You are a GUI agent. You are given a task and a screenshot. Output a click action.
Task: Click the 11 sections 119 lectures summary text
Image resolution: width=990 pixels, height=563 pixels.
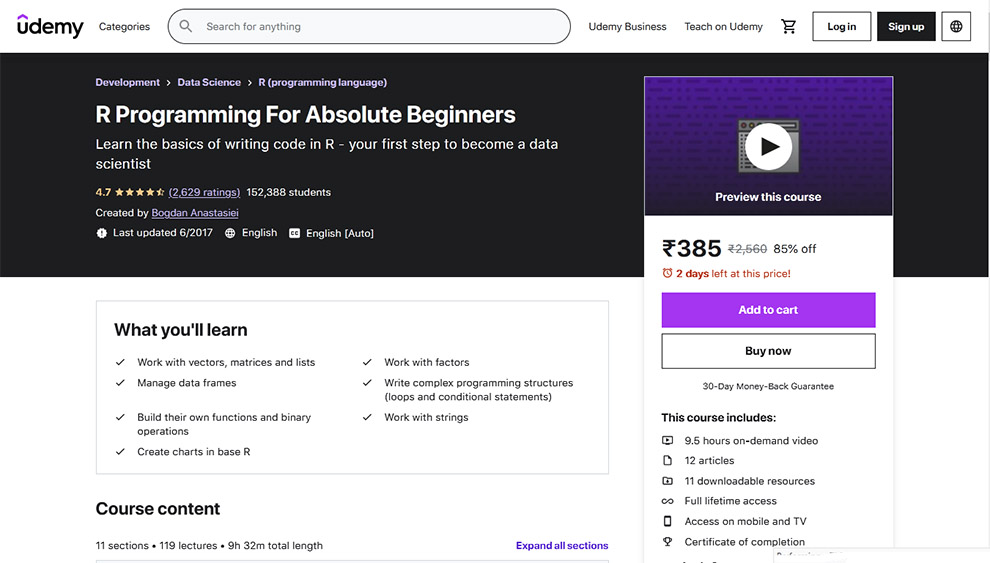tap(209, 545)
